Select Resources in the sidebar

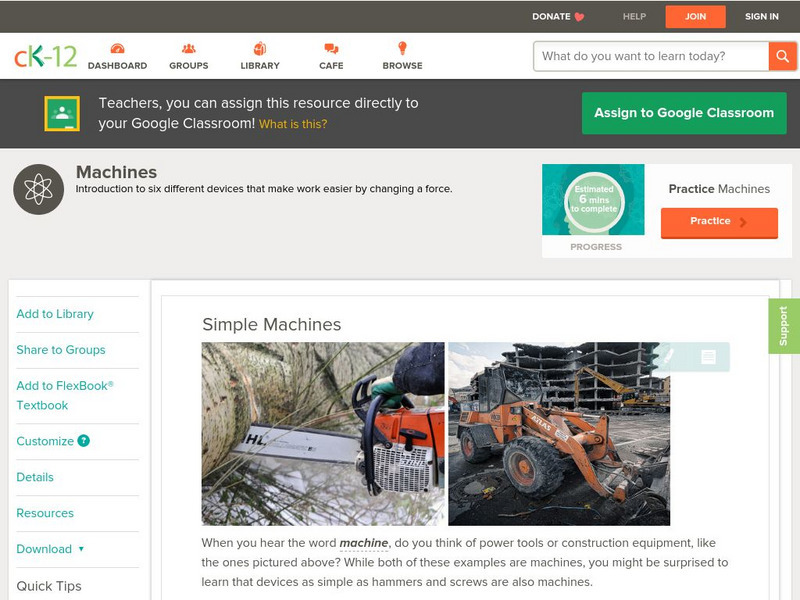pyautogui.click(x=45, y=513)
